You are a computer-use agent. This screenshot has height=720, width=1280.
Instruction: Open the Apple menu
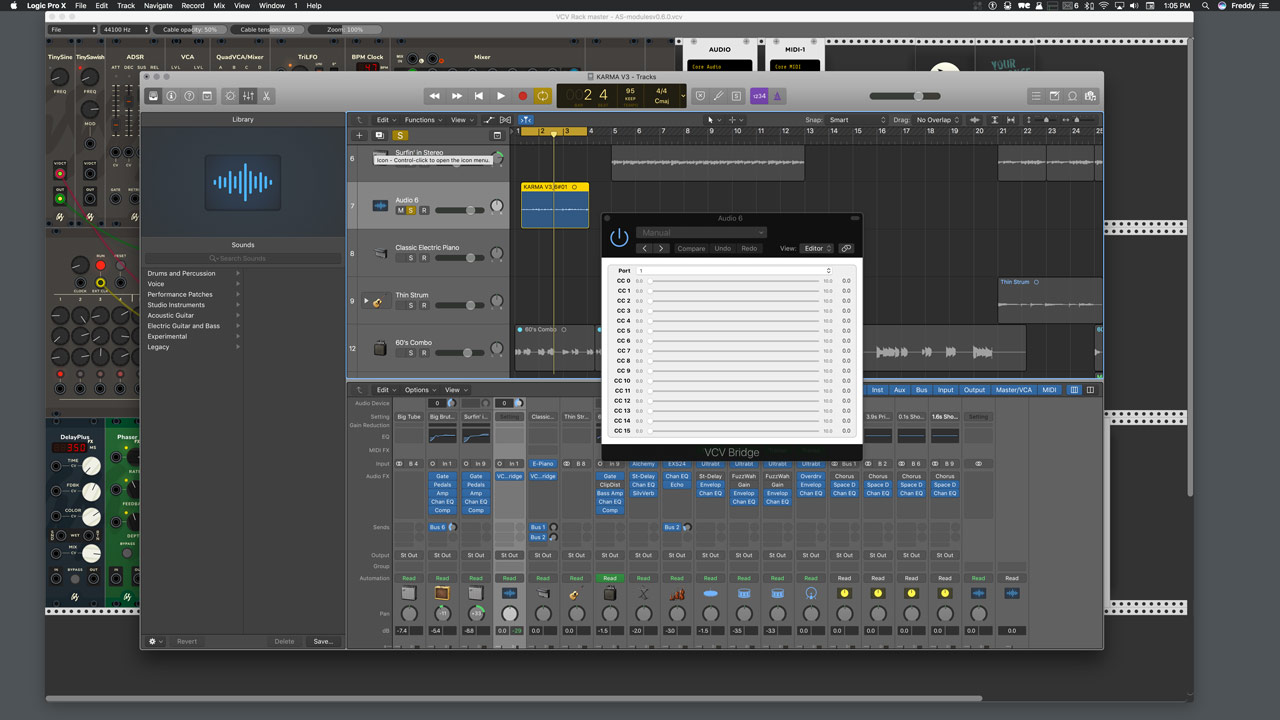pos(14,6)
